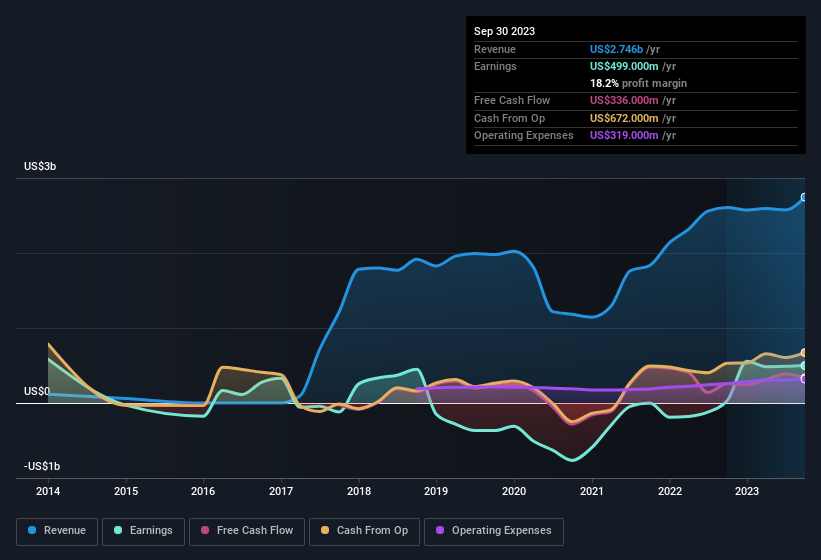Click the -US$1b y-axis label
The image size is (821, 560).
[x=42, y=466]
